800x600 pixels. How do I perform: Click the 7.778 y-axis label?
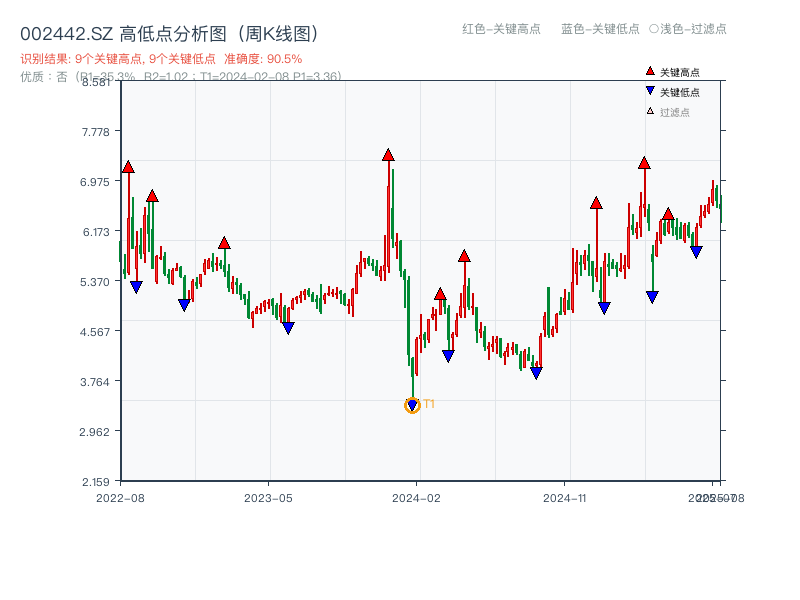point(96,132)
